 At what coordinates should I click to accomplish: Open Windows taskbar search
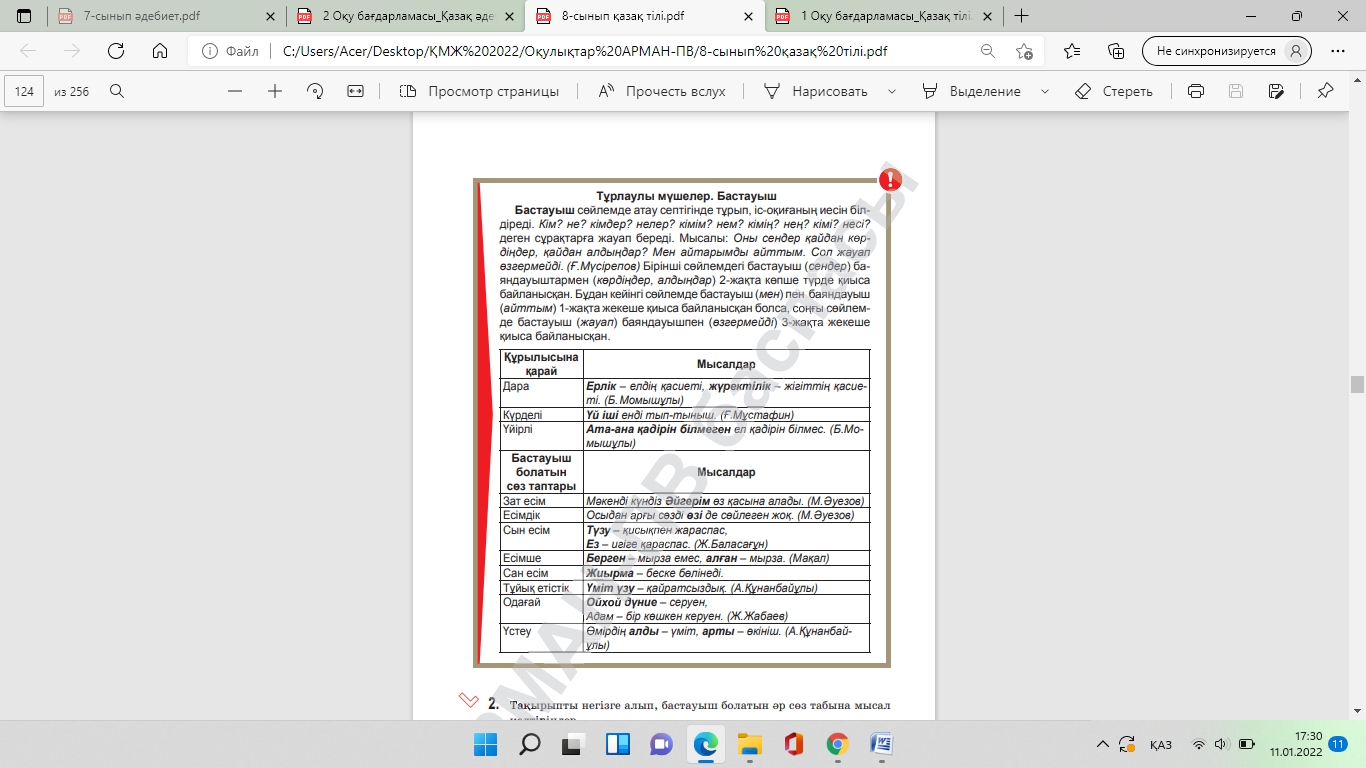(529, 744)
